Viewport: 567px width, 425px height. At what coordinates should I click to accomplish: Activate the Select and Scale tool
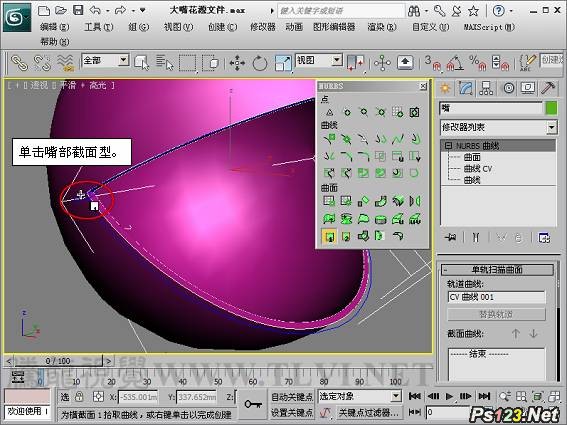[x=283, y=63]
